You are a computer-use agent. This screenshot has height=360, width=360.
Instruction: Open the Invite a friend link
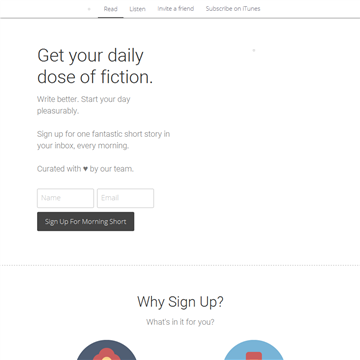(x=176, y=9)
